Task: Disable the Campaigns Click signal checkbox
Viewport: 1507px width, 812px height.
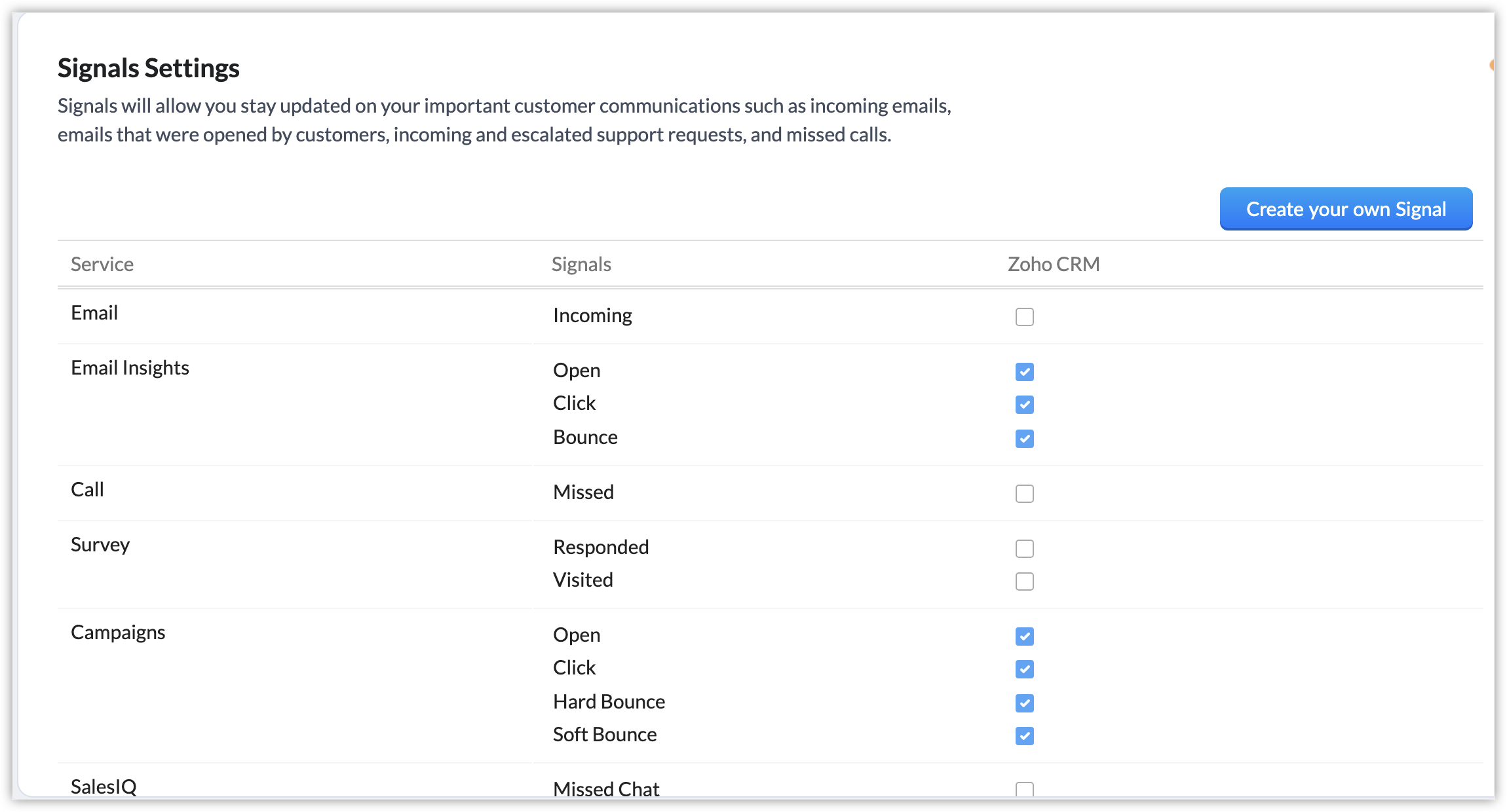Action: point(1024,669)
